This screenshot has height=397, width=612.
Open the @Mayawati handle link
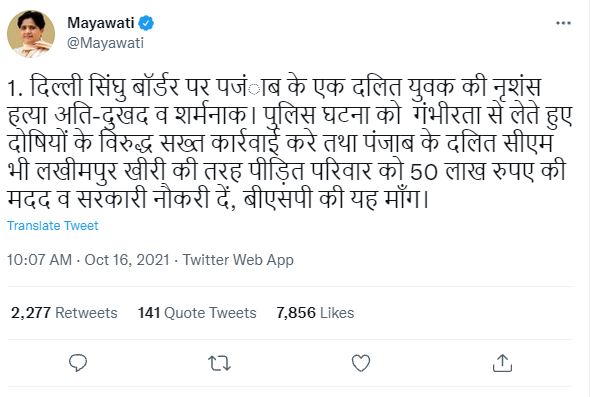tap(105, 43)
